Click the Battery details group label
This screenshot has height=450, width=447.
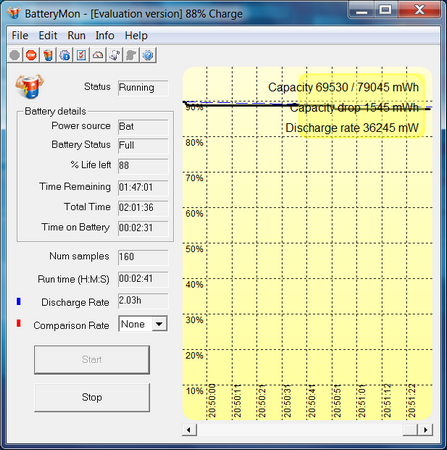[55, 111]
